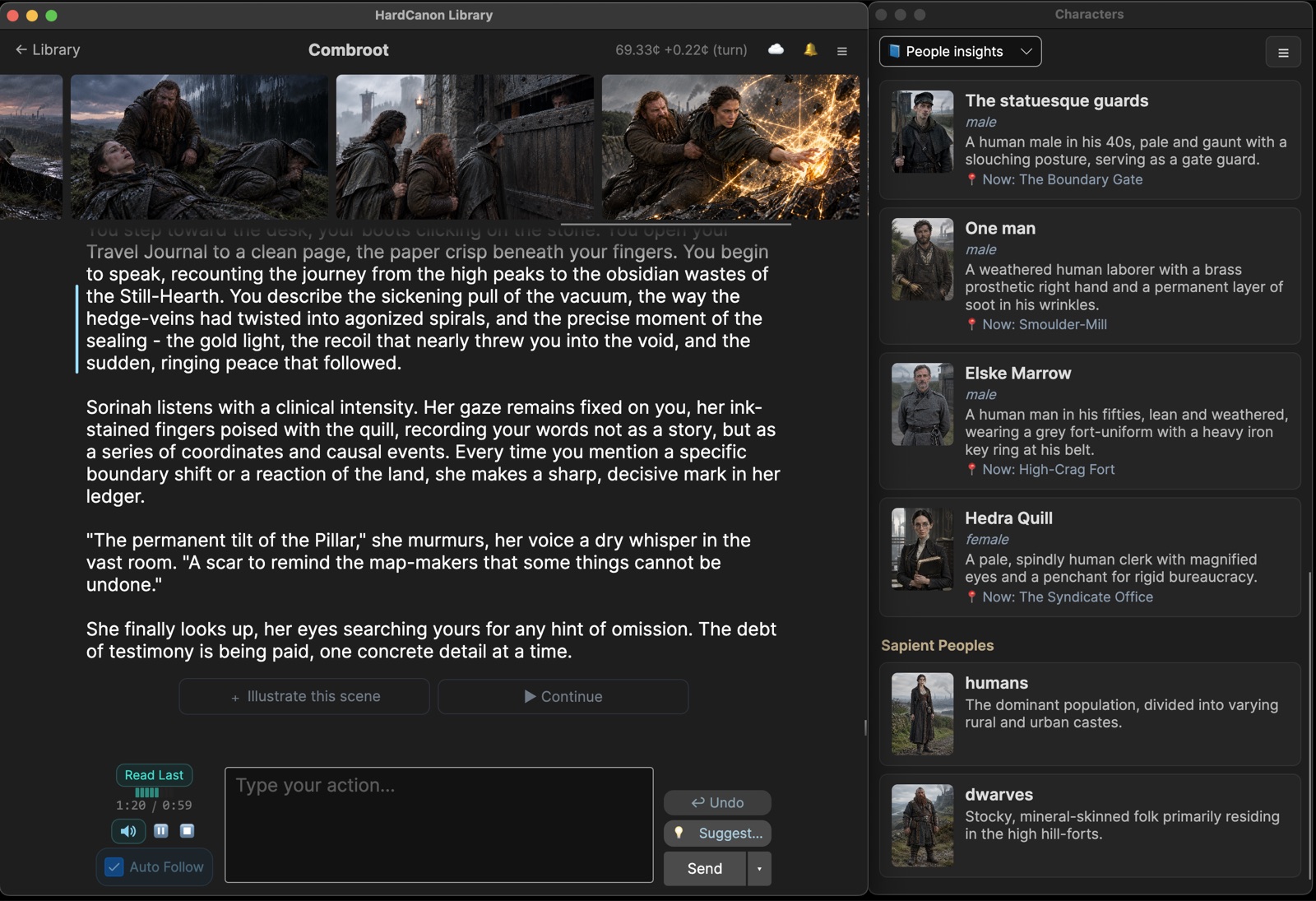Open the Suggest... button

point(717,833)
